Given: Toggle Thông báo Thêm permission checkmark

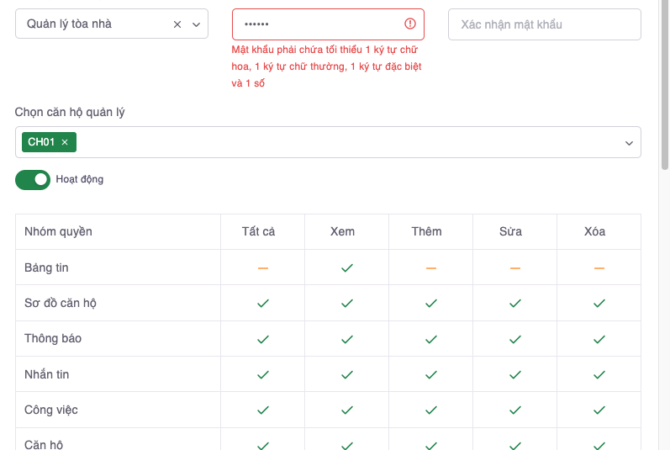Looking at the screenshot, I should 431,339.
